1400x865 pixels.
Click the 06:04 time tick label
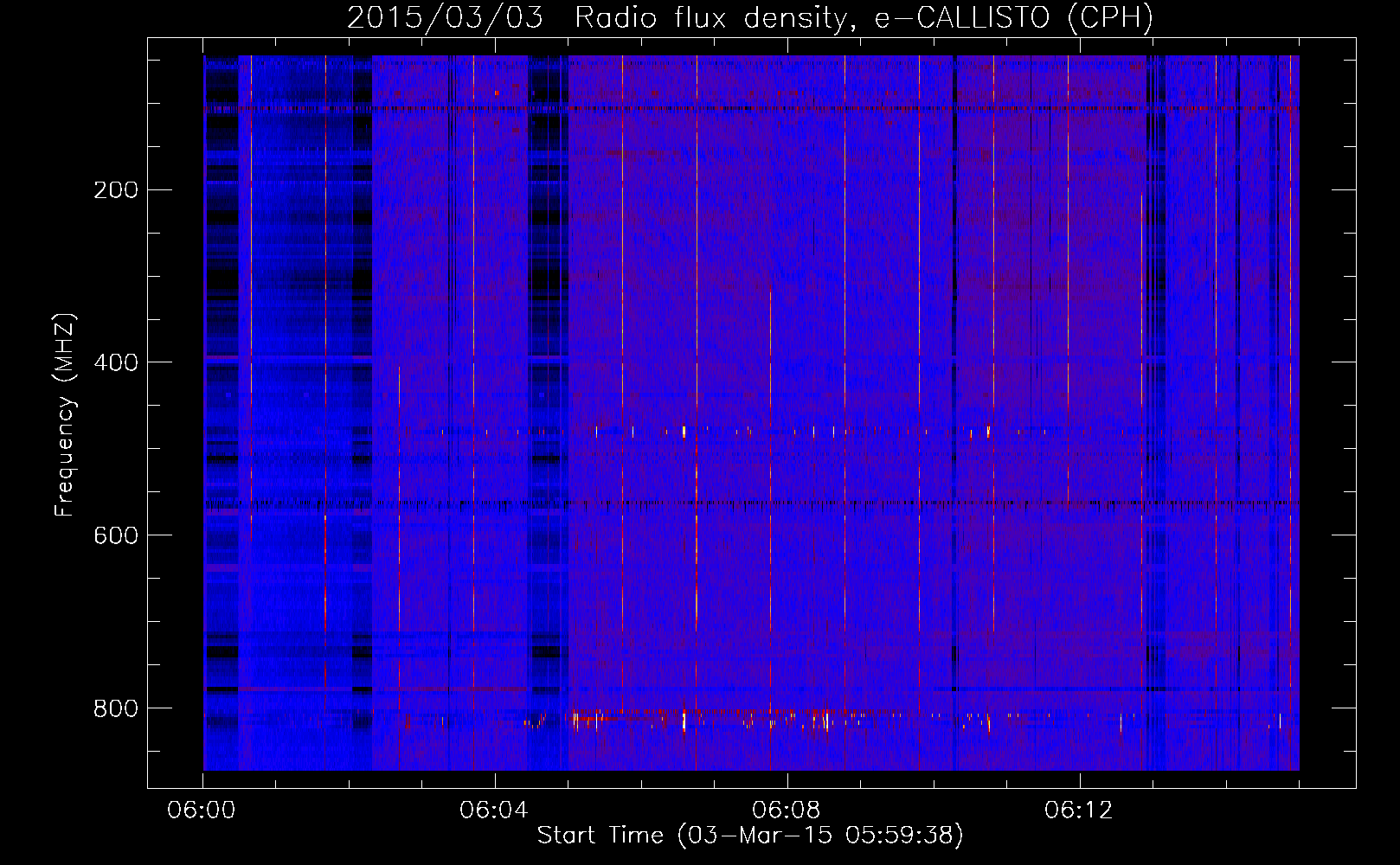click(x=494, y=811)
